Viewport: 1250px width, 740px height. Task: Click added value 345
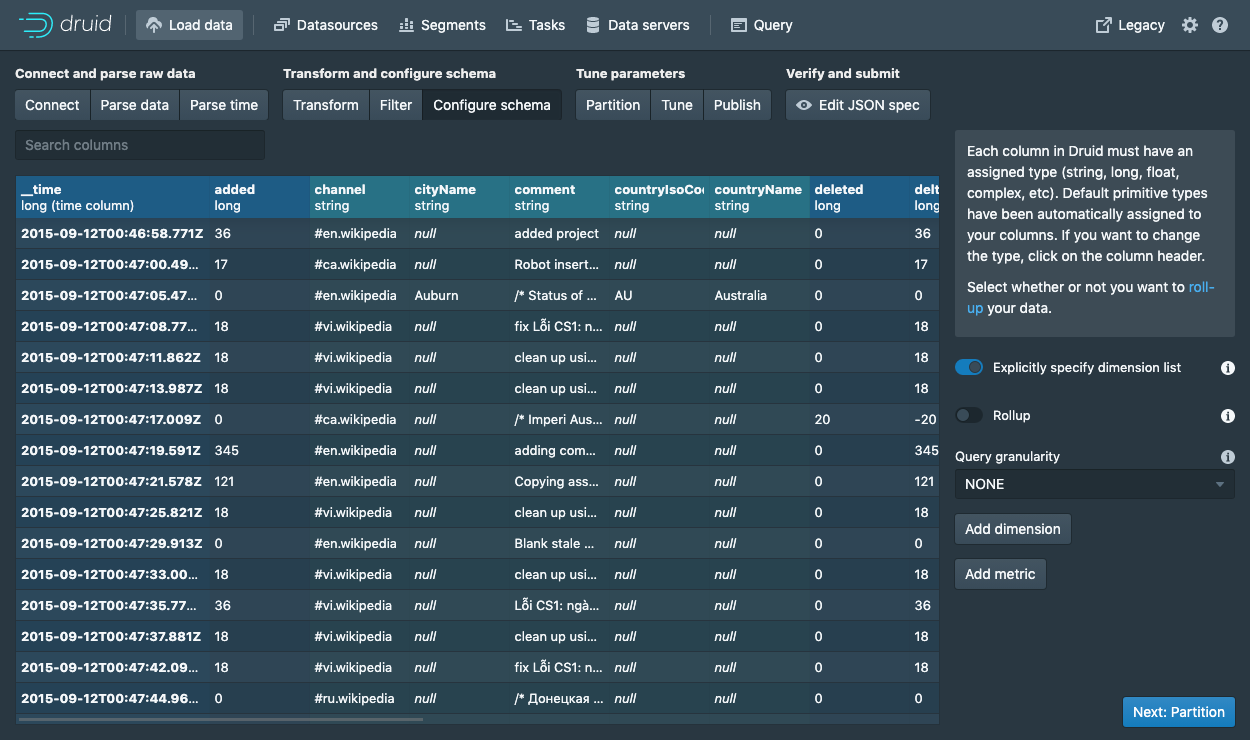(260, 451)
